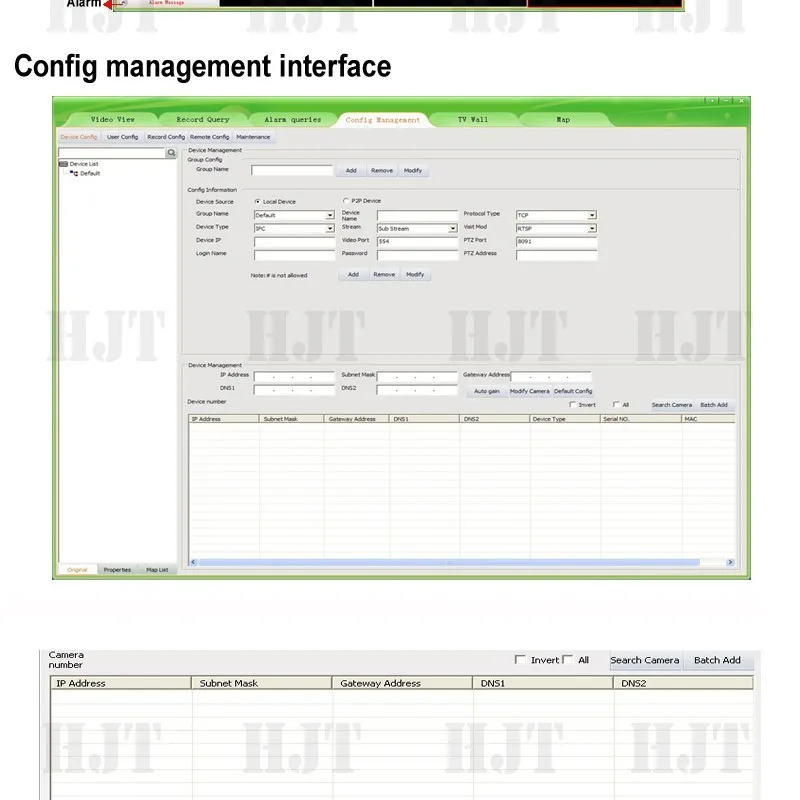Open the Record Query tab
The height and width of the screenshot is (800, 800).
[203, 119]
